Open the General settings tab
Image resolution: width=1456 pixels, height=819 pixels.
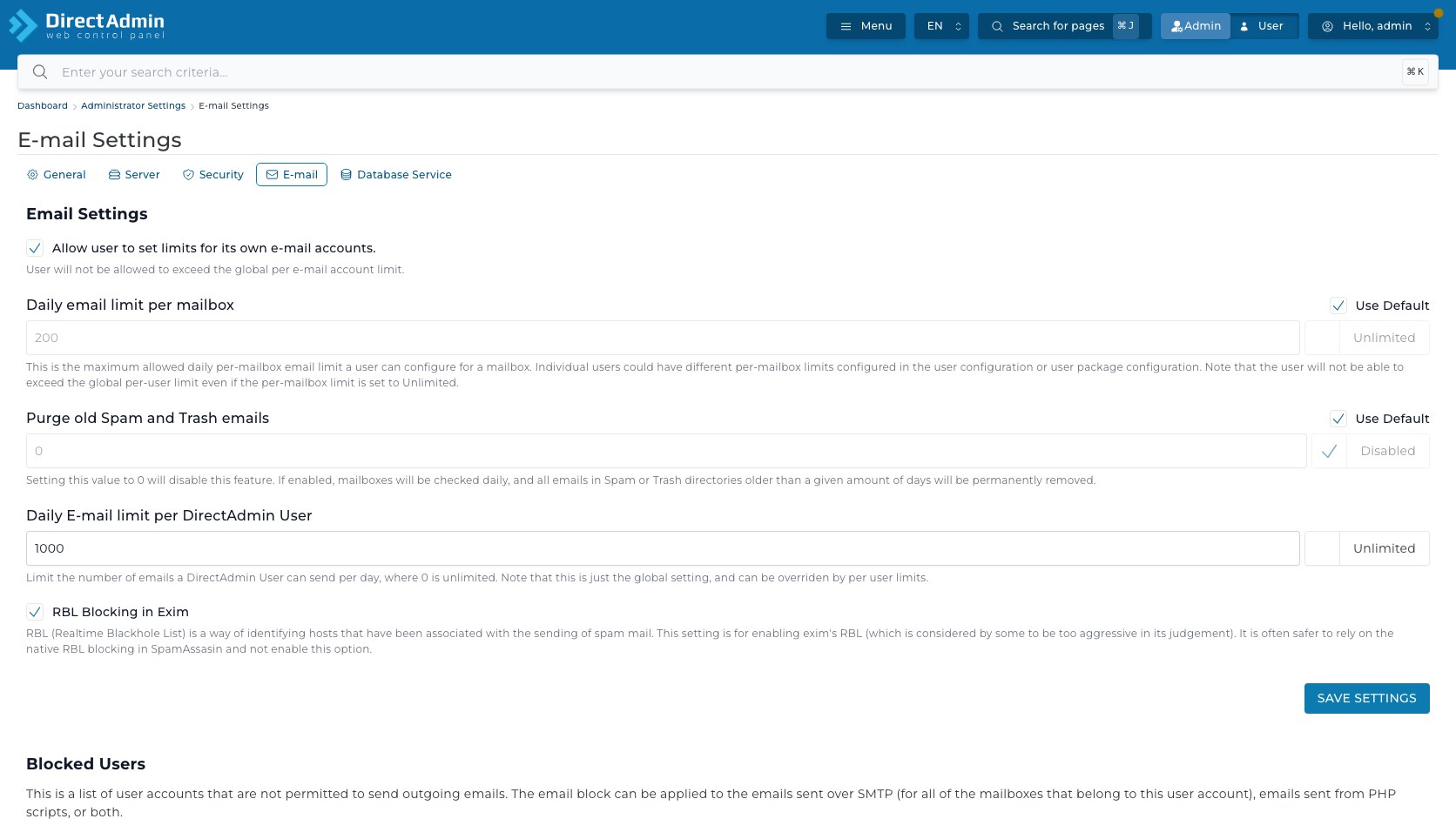point(57,175)
